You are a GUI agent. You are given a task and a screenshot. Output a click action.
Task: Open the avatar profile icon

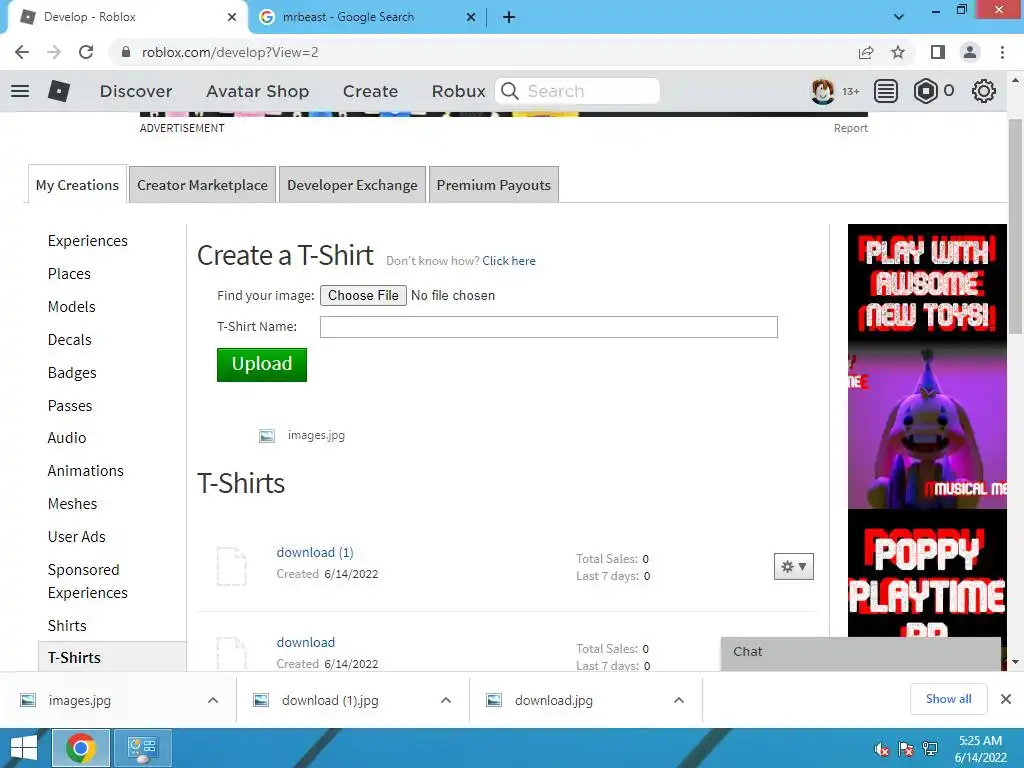822,91
